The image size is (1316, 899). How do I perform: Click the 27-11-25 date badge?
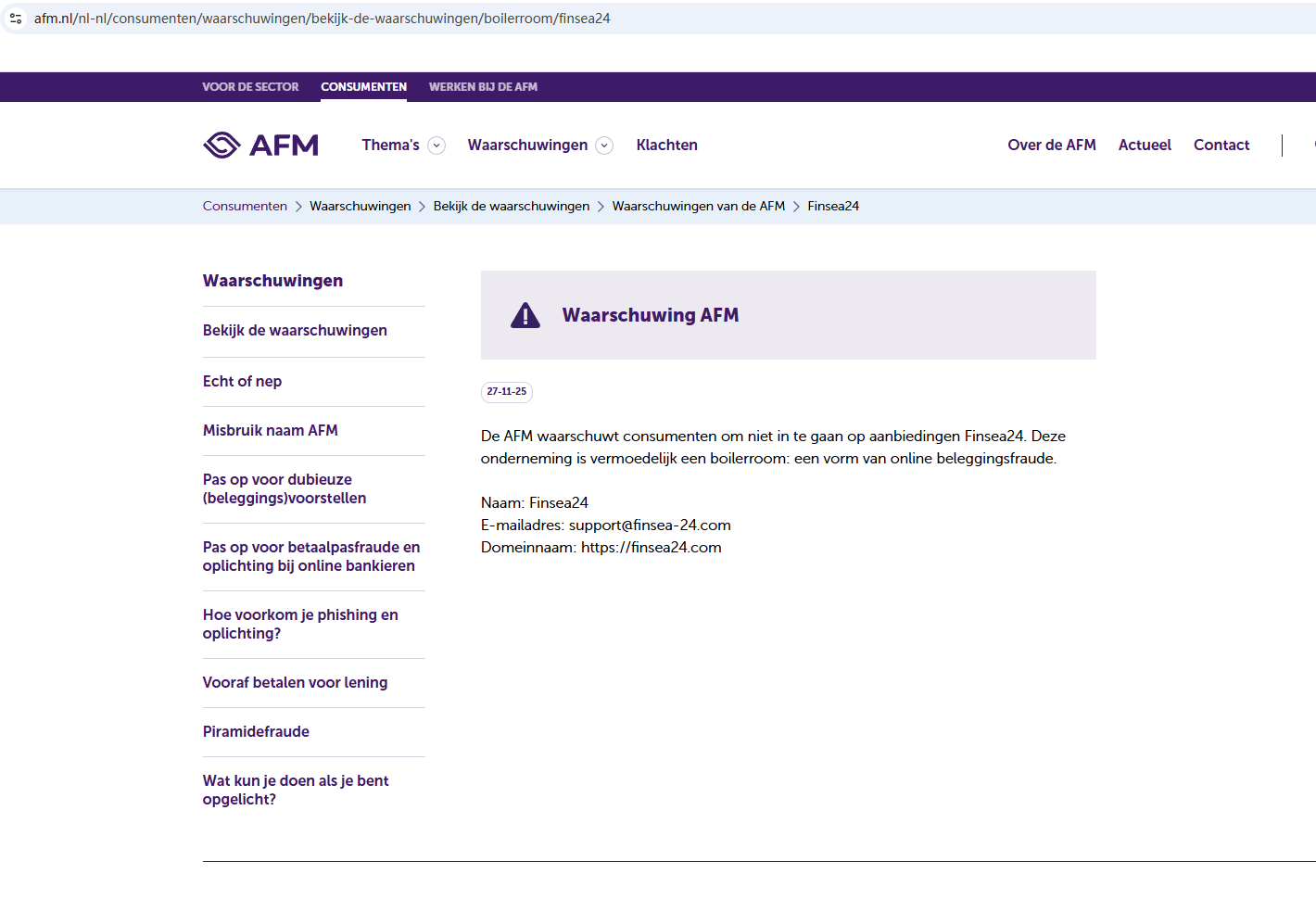pos(507,392)
